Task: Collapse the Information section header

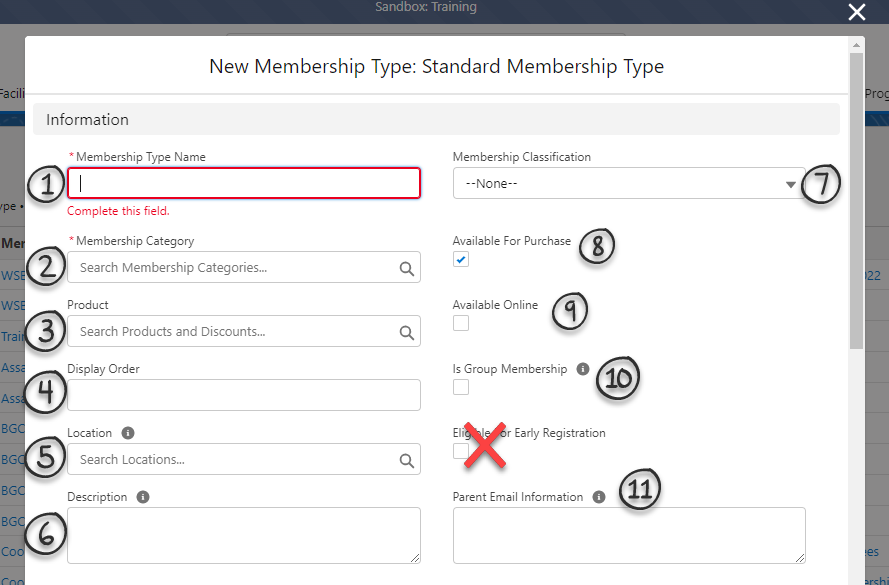Action: click(87, 119)
